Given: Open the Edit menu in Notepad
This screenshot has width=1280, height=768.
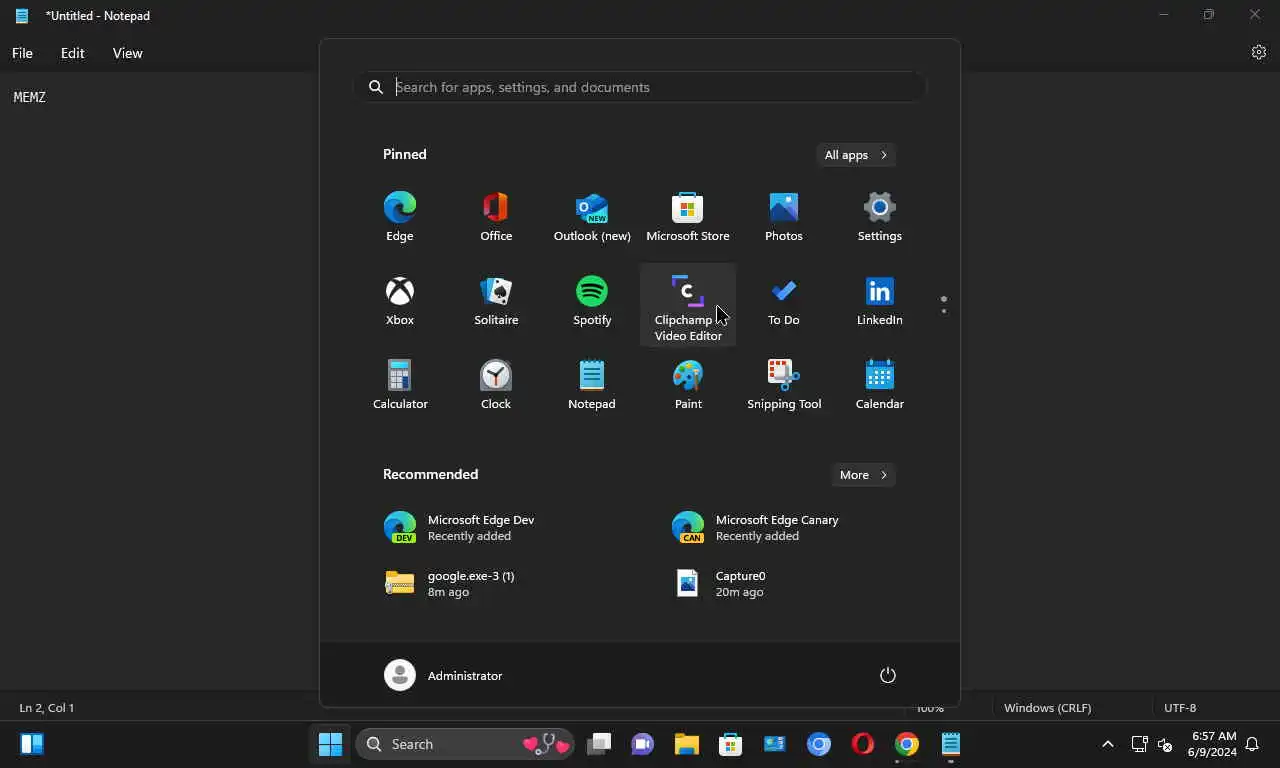Looking at the screenshot, I should [x=73, y=53].
